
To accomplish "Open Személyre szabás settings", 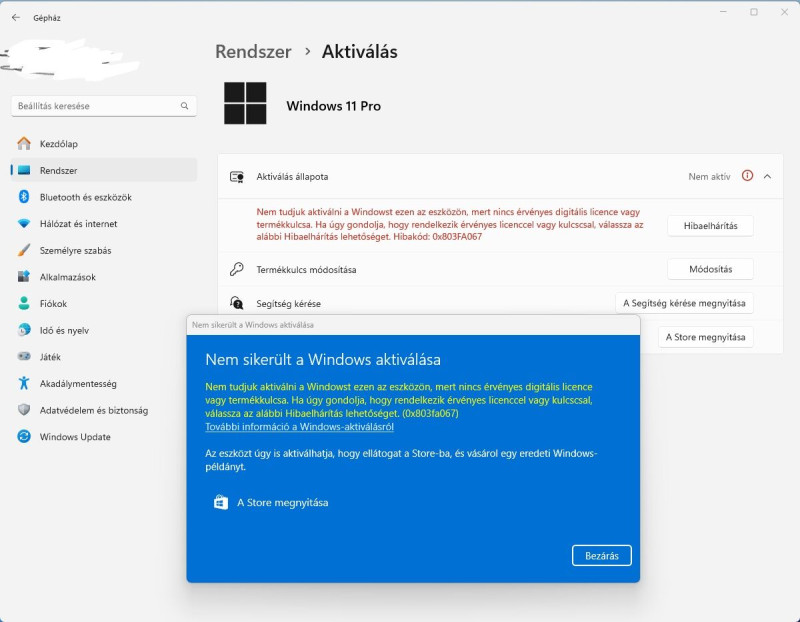I will [104, 250].
